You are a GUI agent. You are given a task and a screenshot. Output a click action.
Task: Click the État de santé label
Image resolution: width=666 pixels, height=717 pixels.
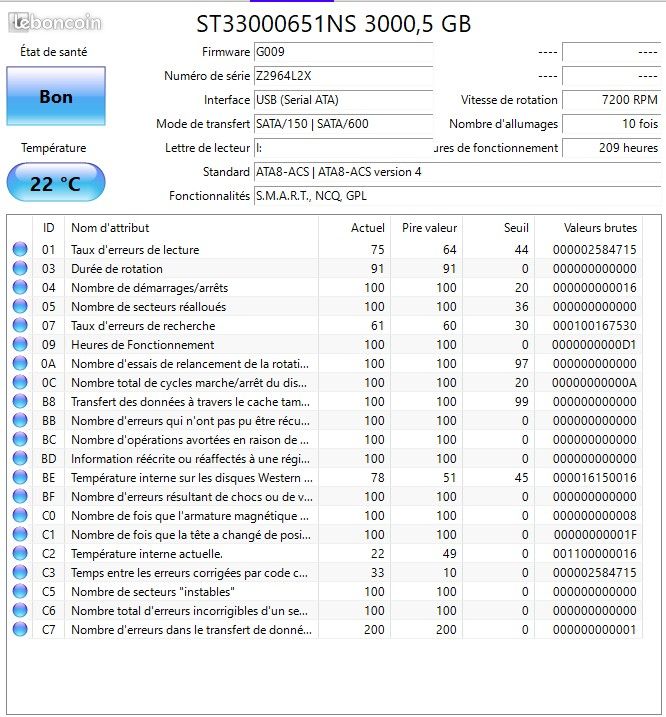(x=54, y=52)
